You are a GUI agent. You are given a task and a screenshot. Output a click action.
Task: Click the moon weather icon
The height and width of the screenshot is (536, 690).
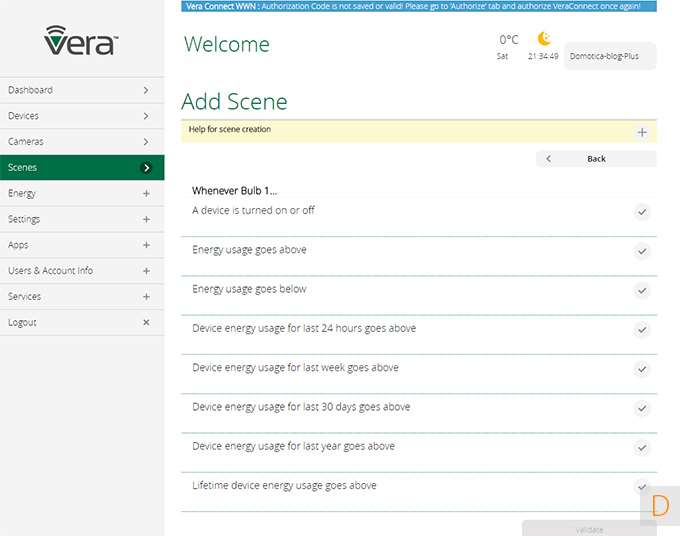543,39
